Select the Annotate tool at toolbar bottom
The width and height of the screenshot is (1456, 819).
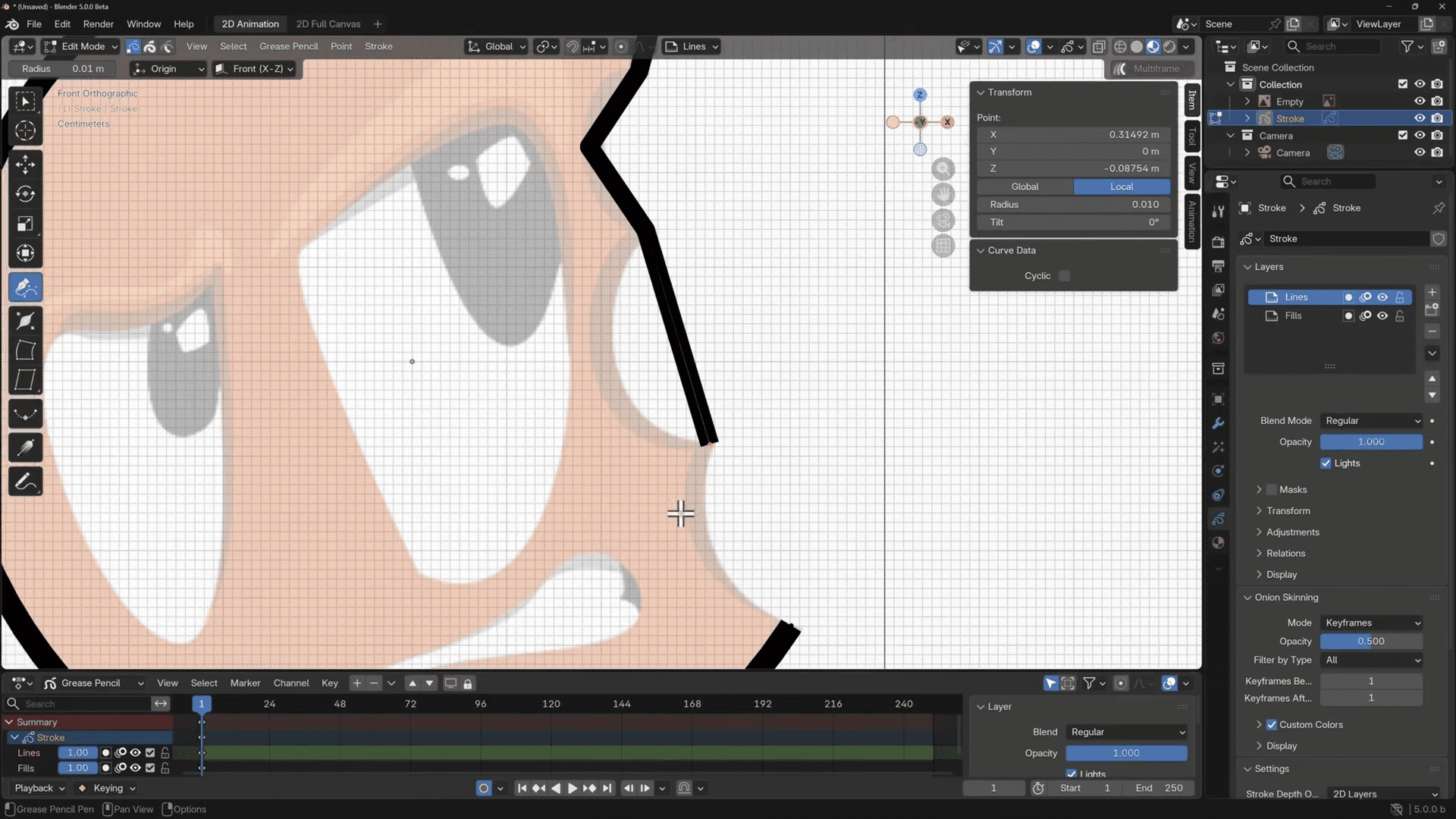[x=25, y=481]
